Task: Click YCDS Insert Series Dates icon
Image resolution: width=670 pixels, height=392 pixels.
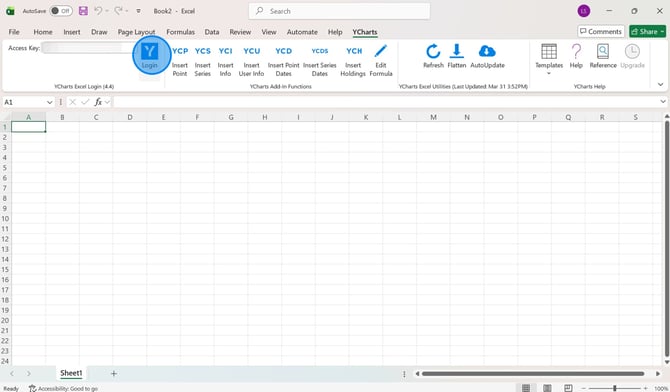Action: pos(320,51)
